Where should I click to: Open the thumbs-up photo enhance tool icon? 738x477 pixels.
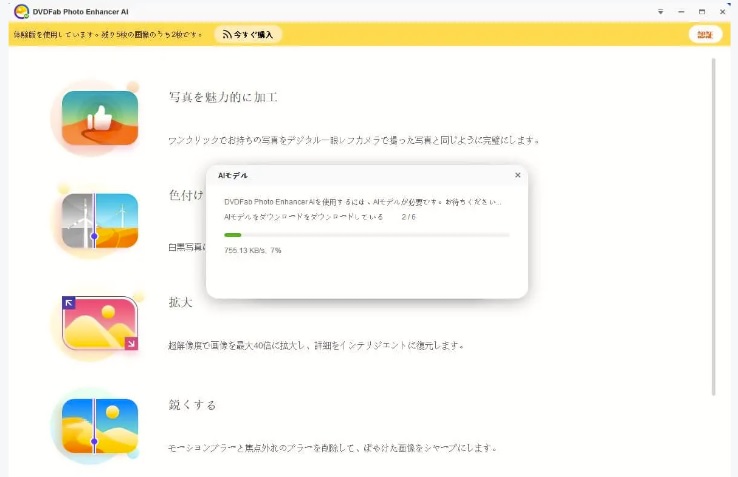(100, 118)
